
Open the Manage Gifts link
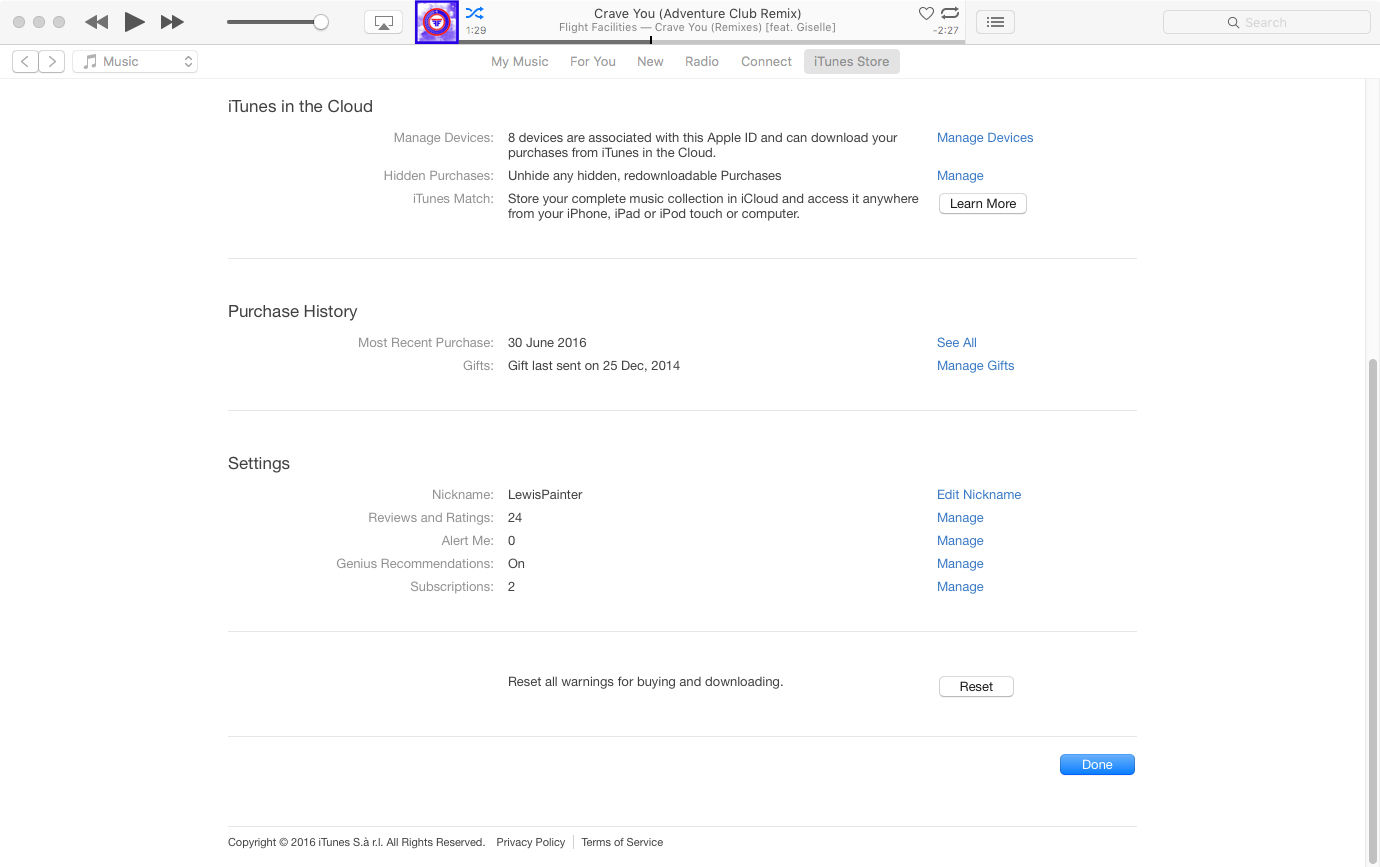[x=975, y=366]
